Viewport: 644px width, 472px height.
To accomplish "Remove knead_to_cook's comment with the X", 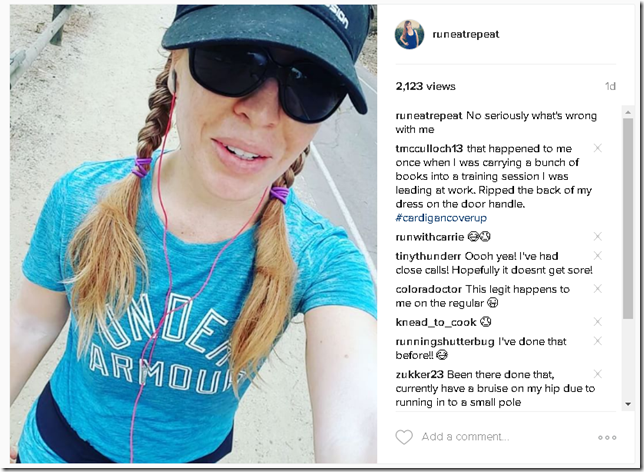I will click(x=598, y=321).
